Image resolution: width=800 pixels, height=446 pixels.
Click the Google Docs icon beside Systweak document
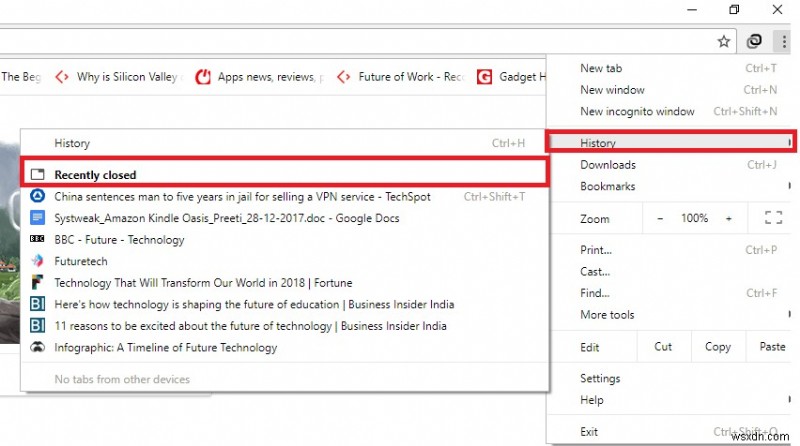[37, 218]
